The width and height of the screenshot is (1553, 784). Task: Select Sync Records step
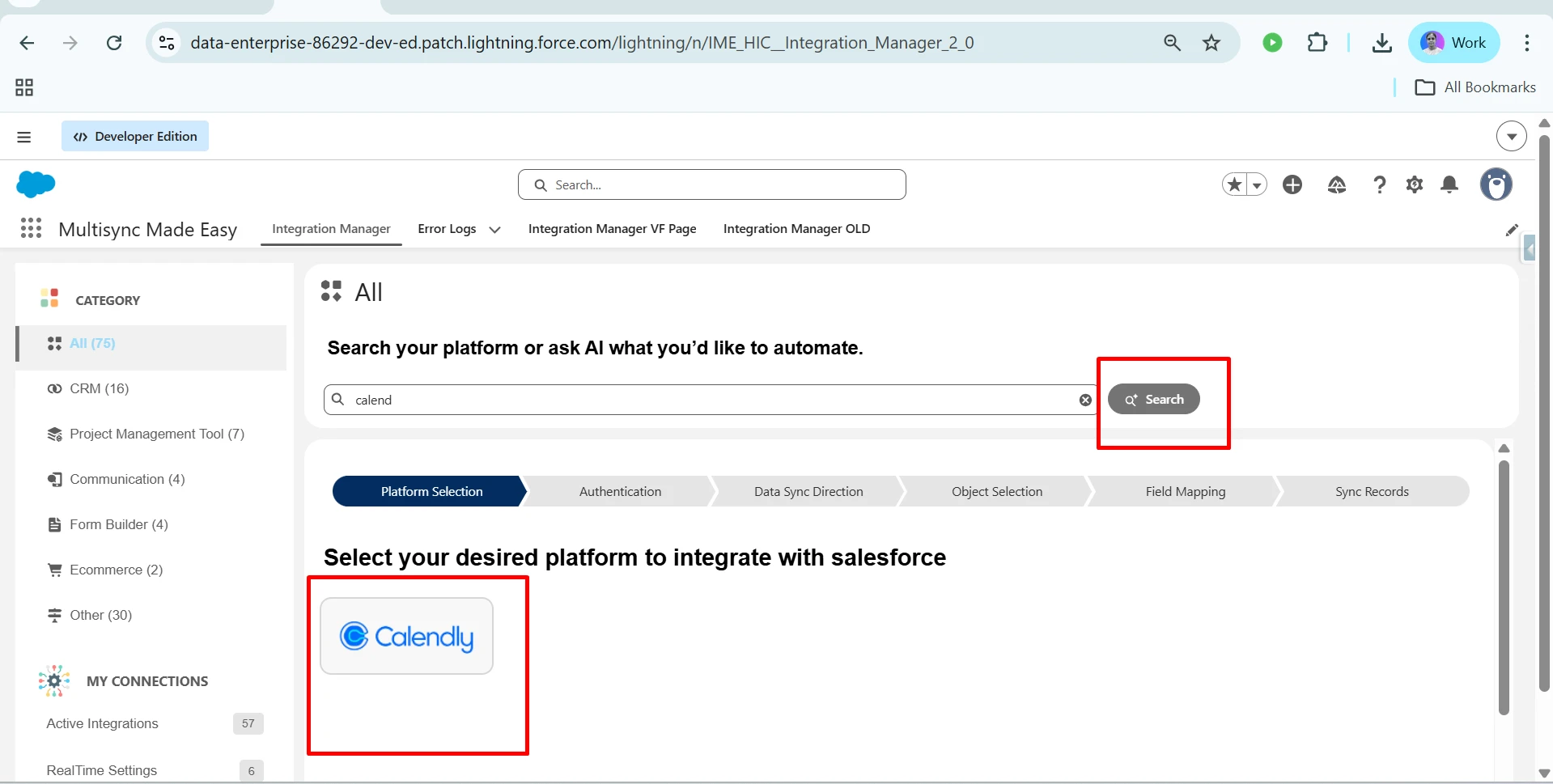[1372, 491]
